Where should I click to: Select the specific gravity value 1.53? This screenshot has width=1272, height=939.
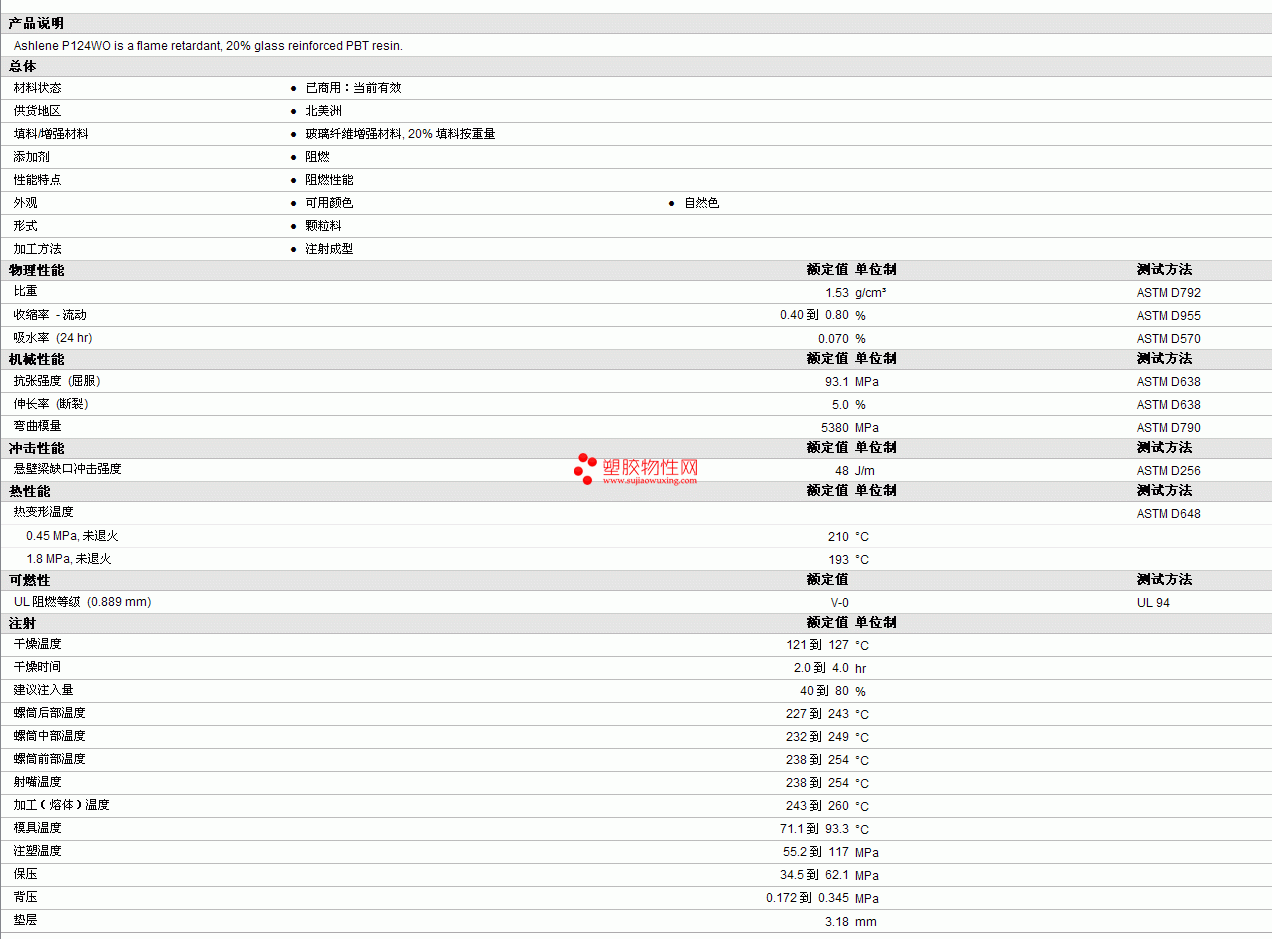point(837,293)
